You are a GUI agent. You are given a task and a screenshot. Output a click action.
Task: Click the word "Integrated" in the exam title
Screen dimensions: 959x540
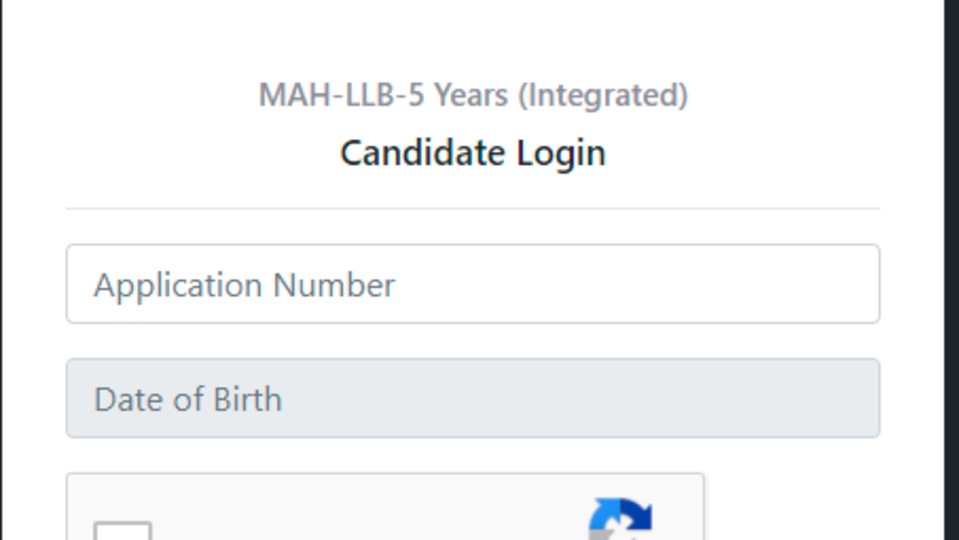pyautogui.click(x=603, y=96)
